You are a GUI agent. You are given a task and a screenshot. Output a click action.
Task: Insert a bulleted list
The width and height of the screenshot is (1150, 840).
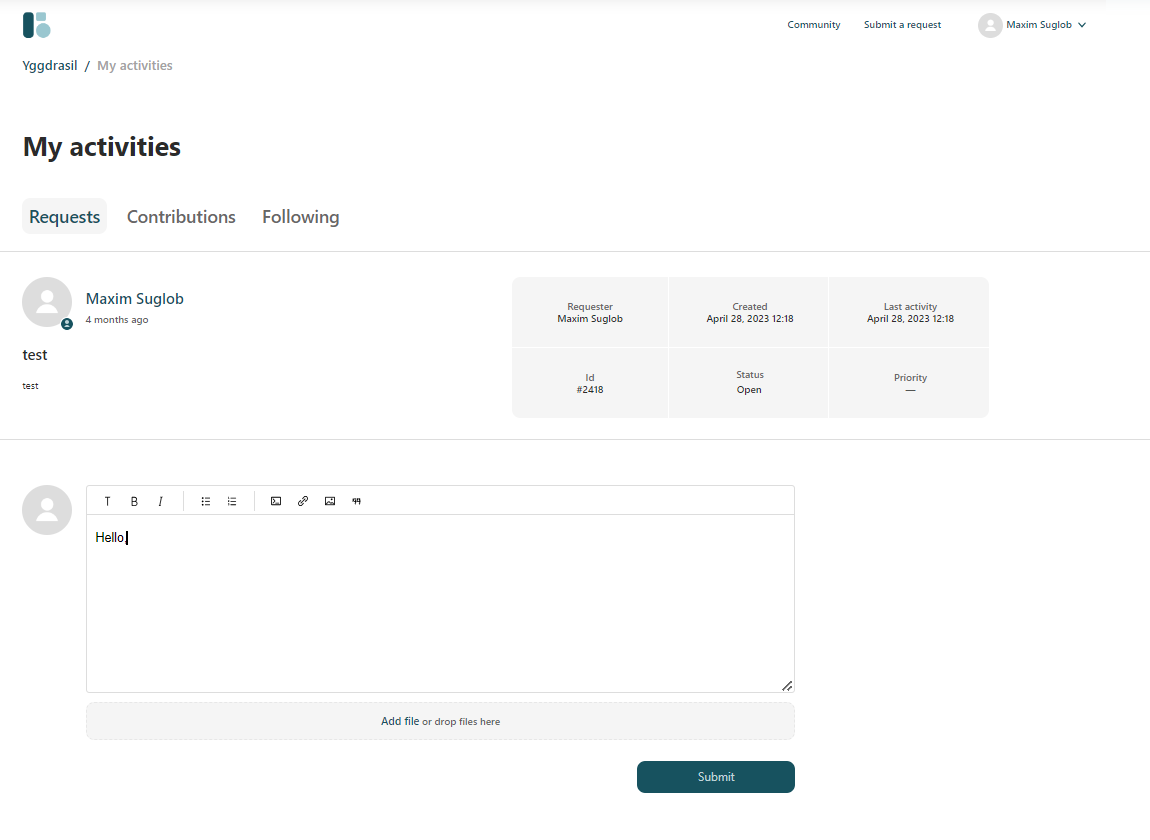(x=206, y=501)
